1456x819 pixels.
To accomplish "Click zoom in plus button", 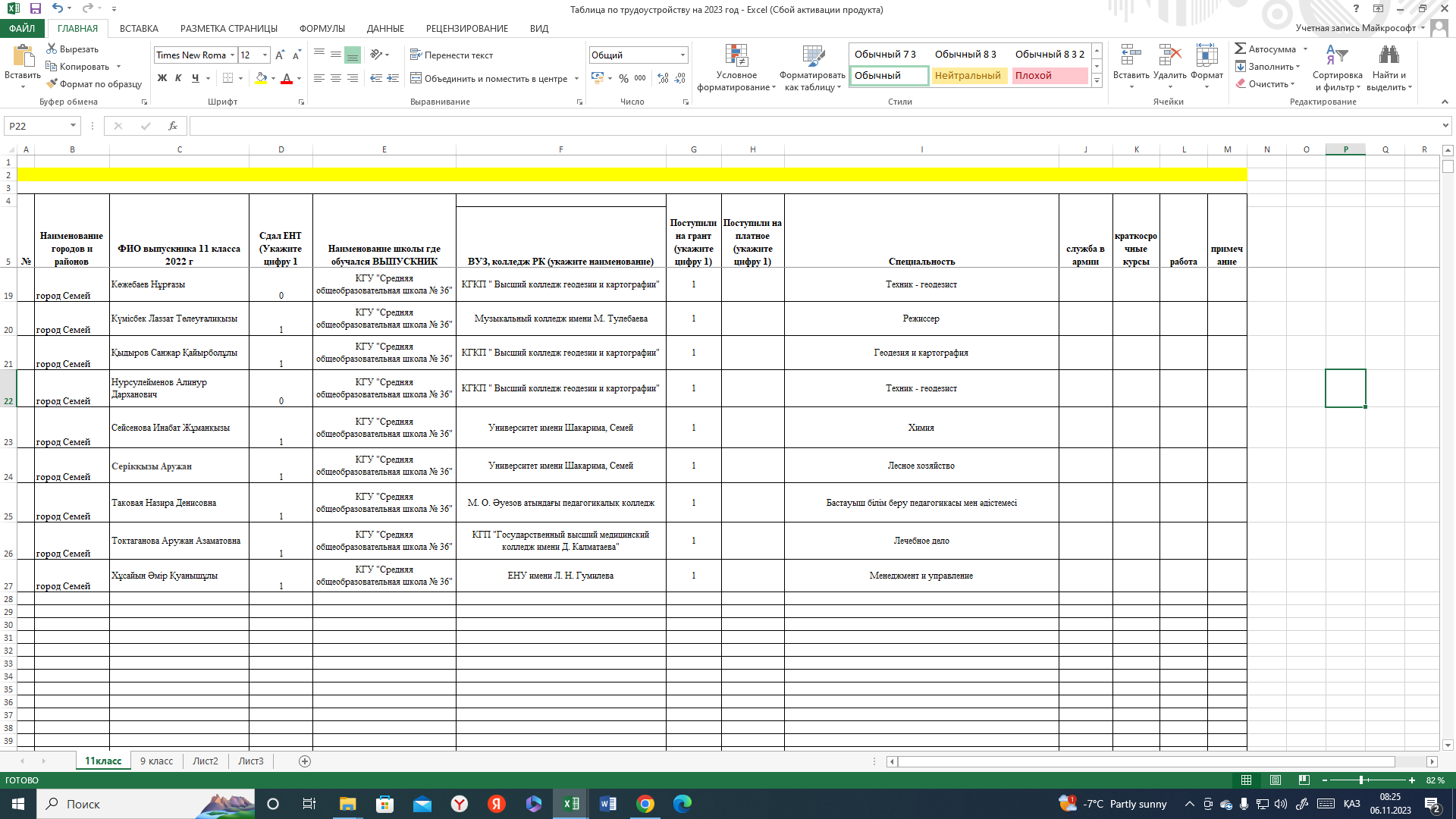I will [1412, 780].
